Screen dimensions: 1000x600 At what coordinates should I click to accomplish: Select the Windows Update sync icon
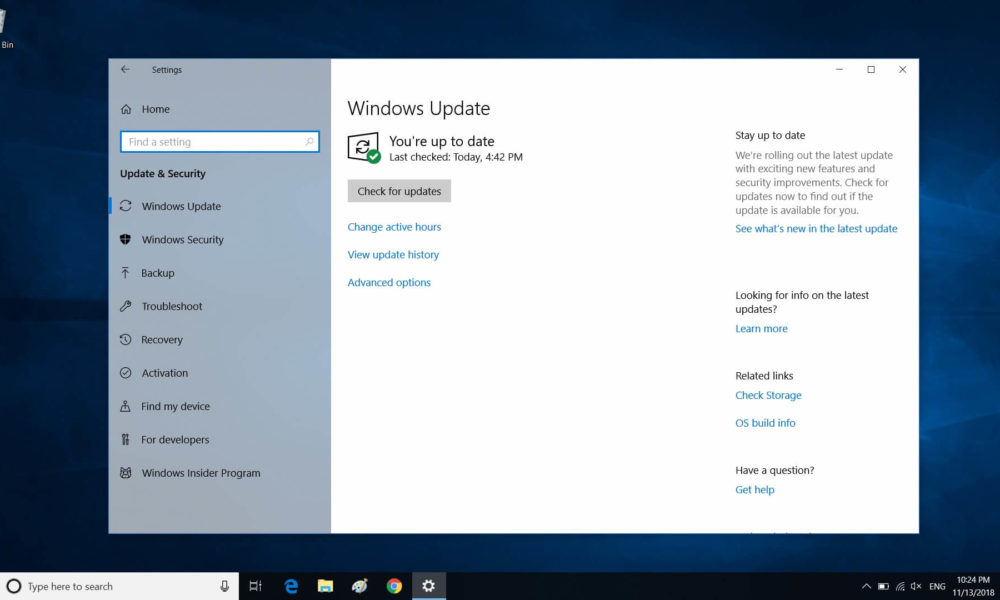coord(126,206)
